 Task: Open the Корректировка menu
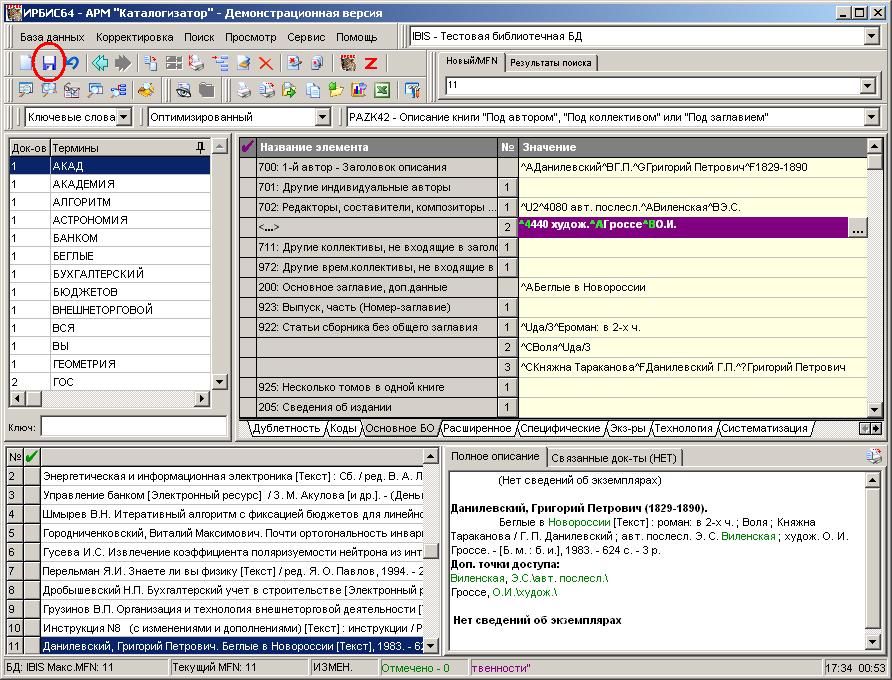coord(134,37)
